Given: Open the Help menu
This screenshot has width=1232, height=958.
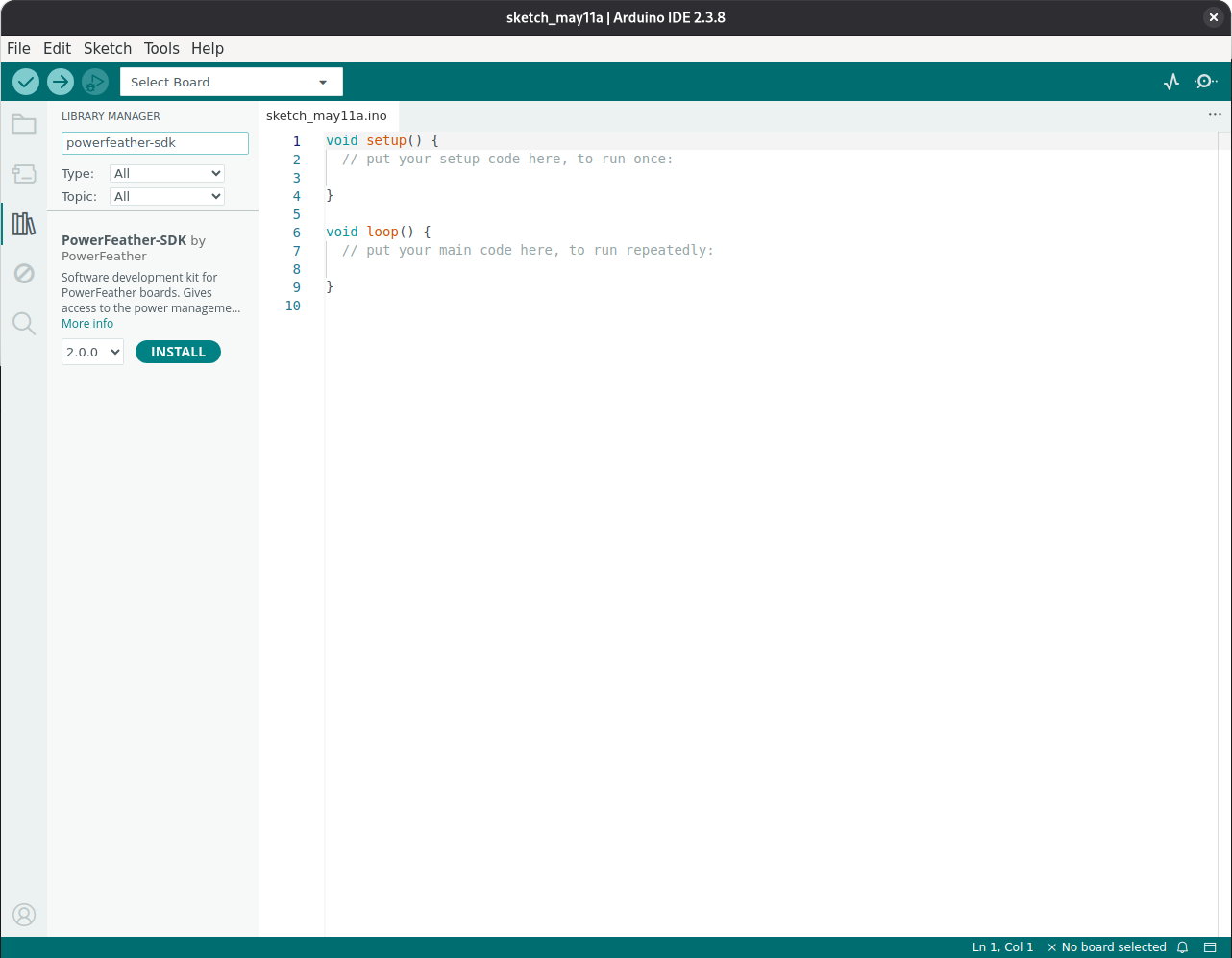Looking at the screenshot, I should point(208,48).
